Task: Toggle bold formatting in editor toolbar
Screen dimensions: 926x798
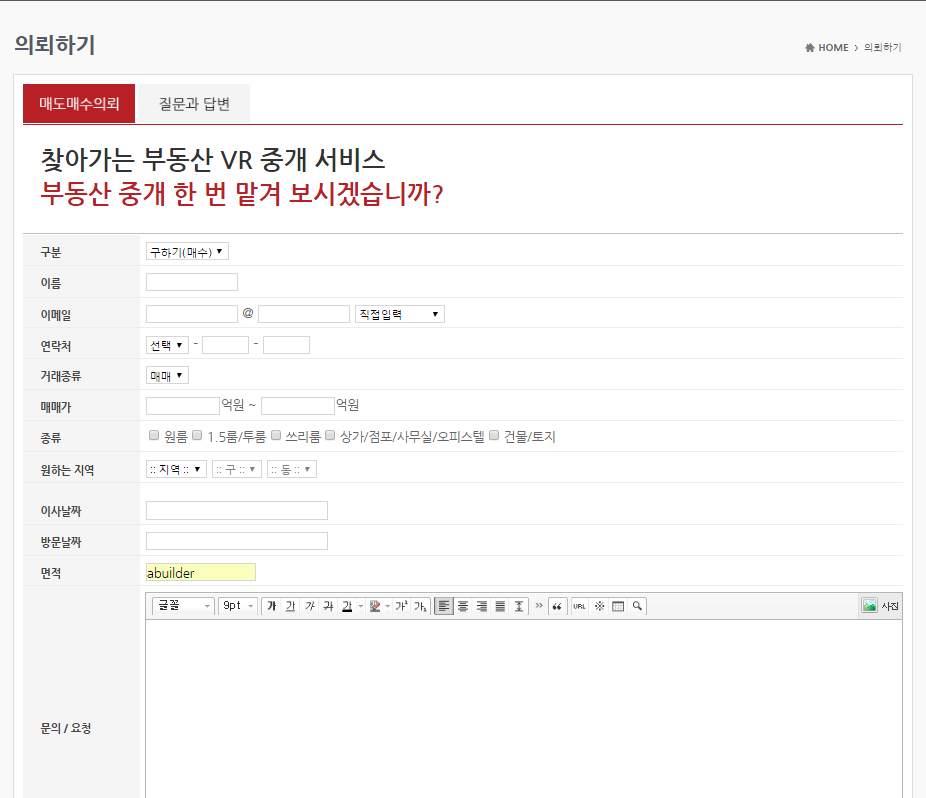Action: click(271, 606)
